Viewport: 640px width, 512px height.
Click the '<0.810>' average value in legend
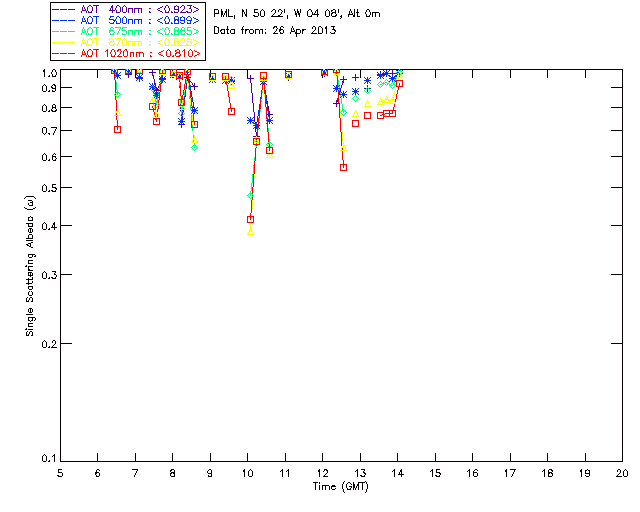pyautogui.click(x=178, y=53)
